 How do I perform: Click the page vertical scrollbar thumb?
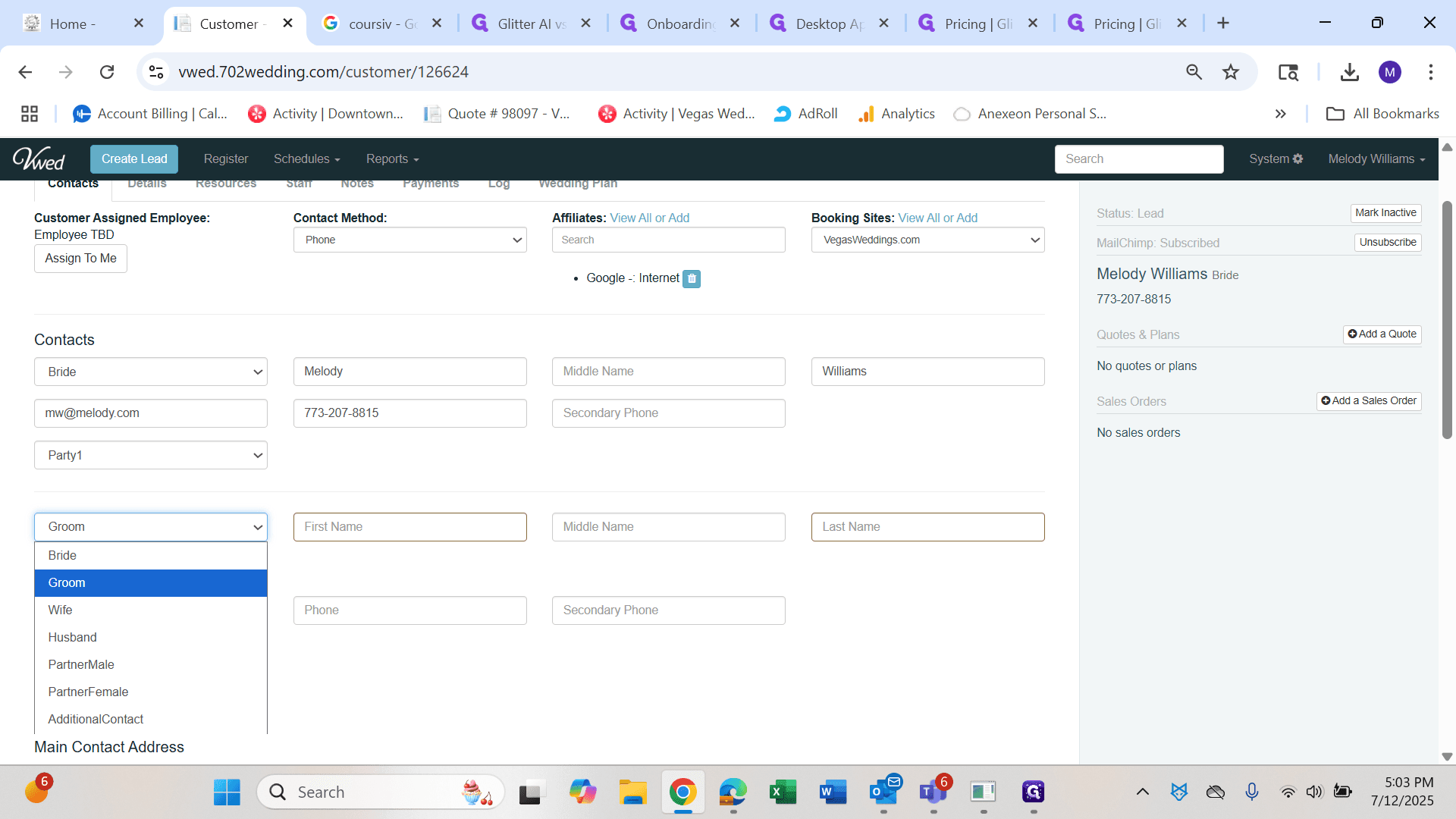(1447, 320)
